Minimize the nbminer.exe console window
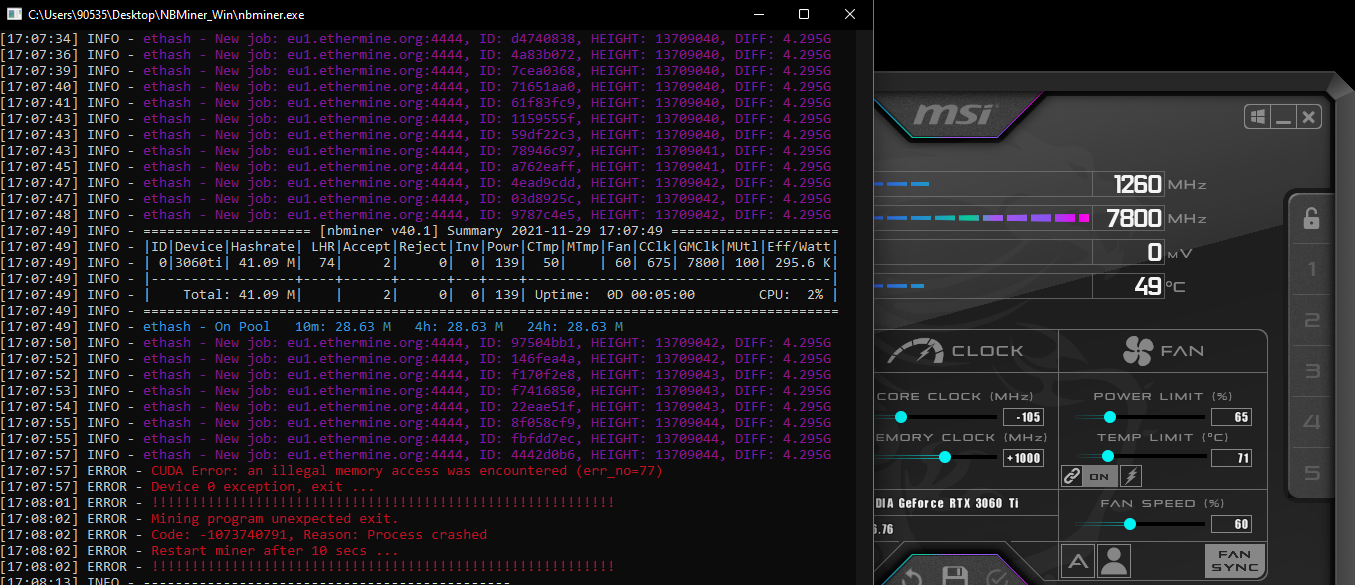The image size is (1355, 585). (x=759, y=15)
